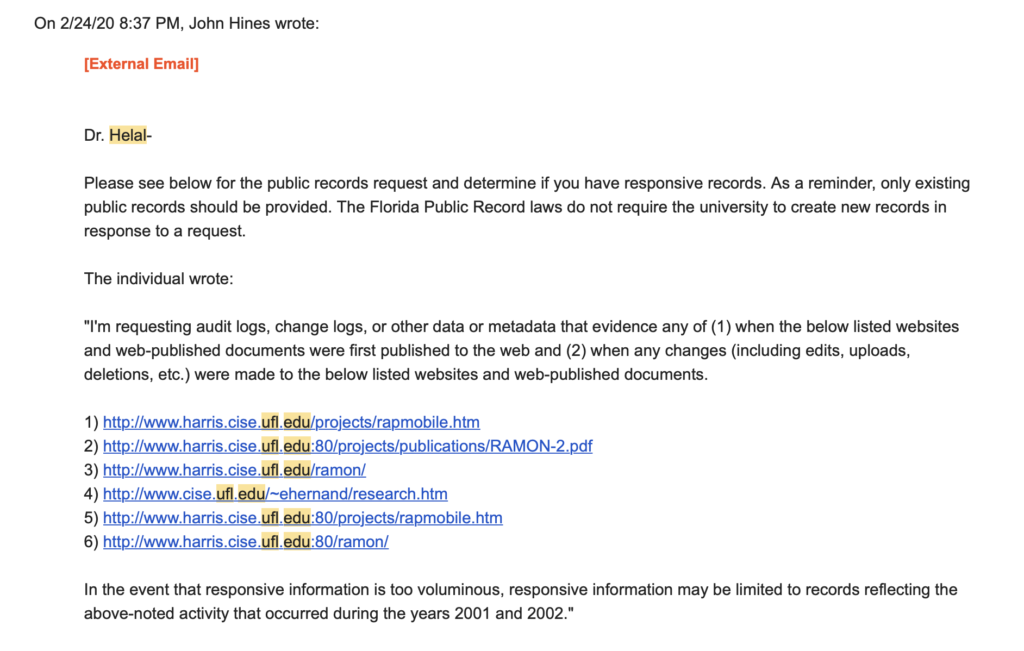Open the ~ehernand research.htm link

pos(275,494)
